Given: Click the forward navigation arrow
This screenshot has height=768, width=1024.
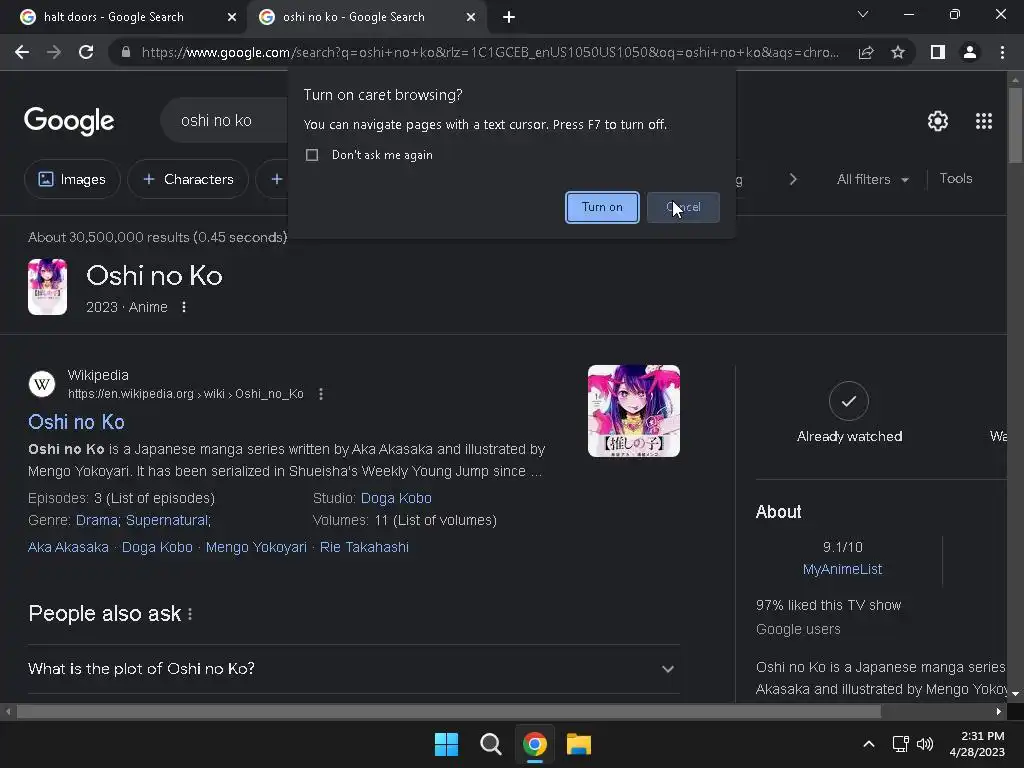Looking at the screenshot, I should pyautogui.click(x=54, y=52).
